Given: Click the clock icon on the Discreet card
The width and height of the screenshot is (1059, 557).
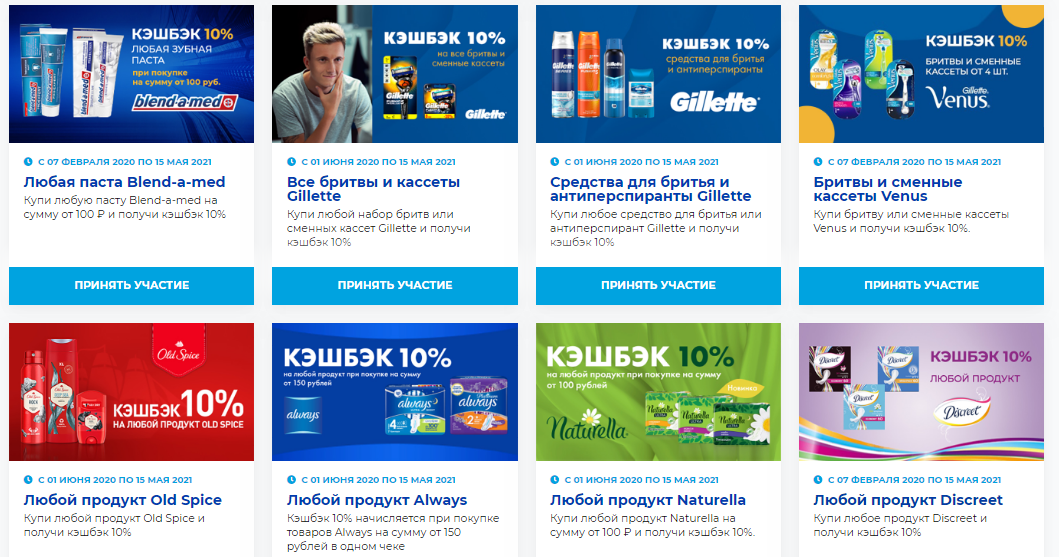Looking at the screenshot, I should tap(818, 480).
